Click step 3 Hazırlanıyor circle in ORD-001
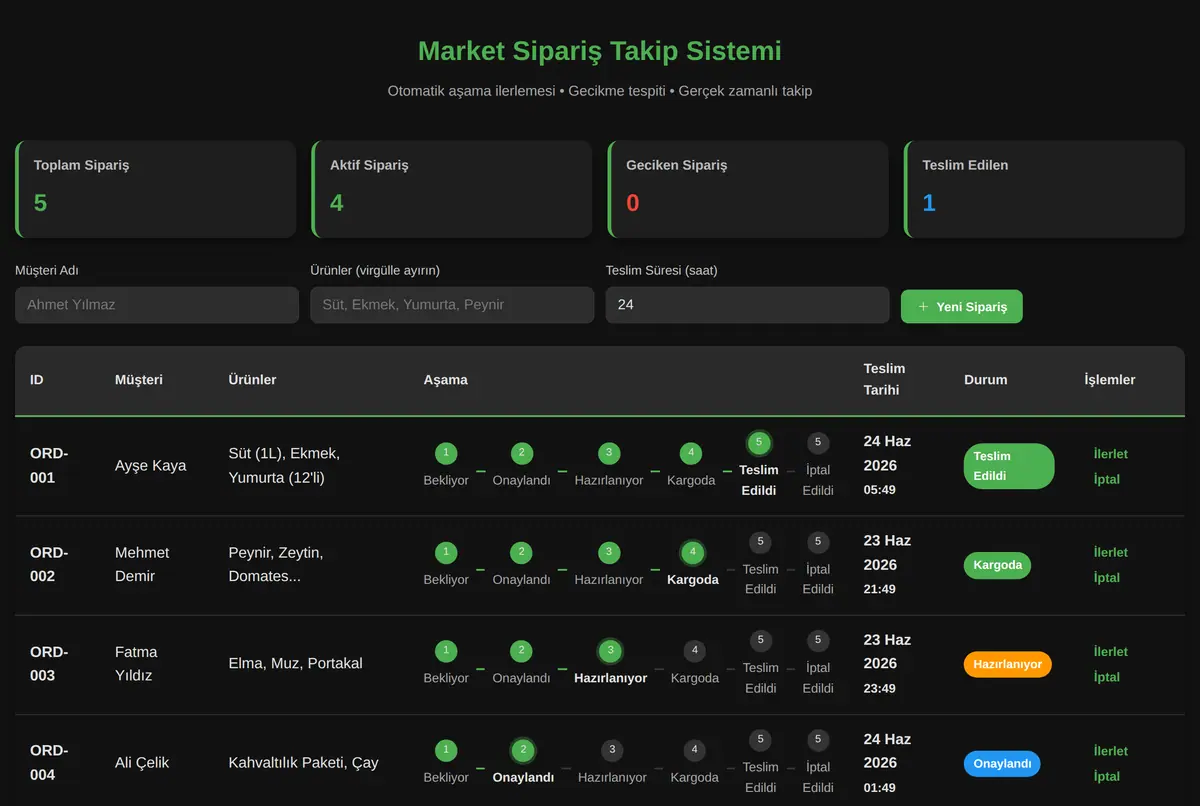The height and width of the screenshot is (806, 1200). [608, 453]
